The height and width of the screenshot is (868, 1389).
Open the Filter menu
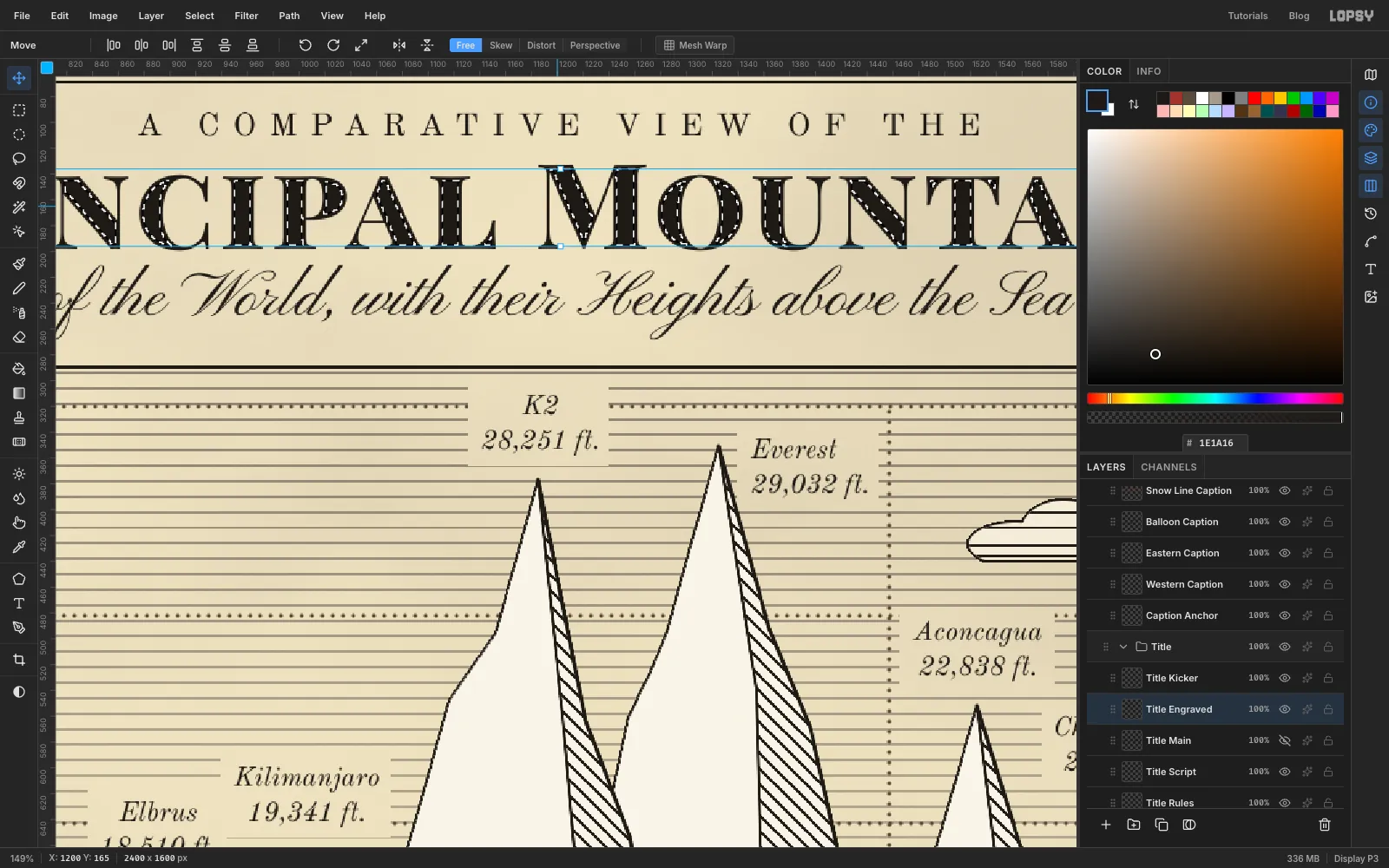tap(247, 16)
